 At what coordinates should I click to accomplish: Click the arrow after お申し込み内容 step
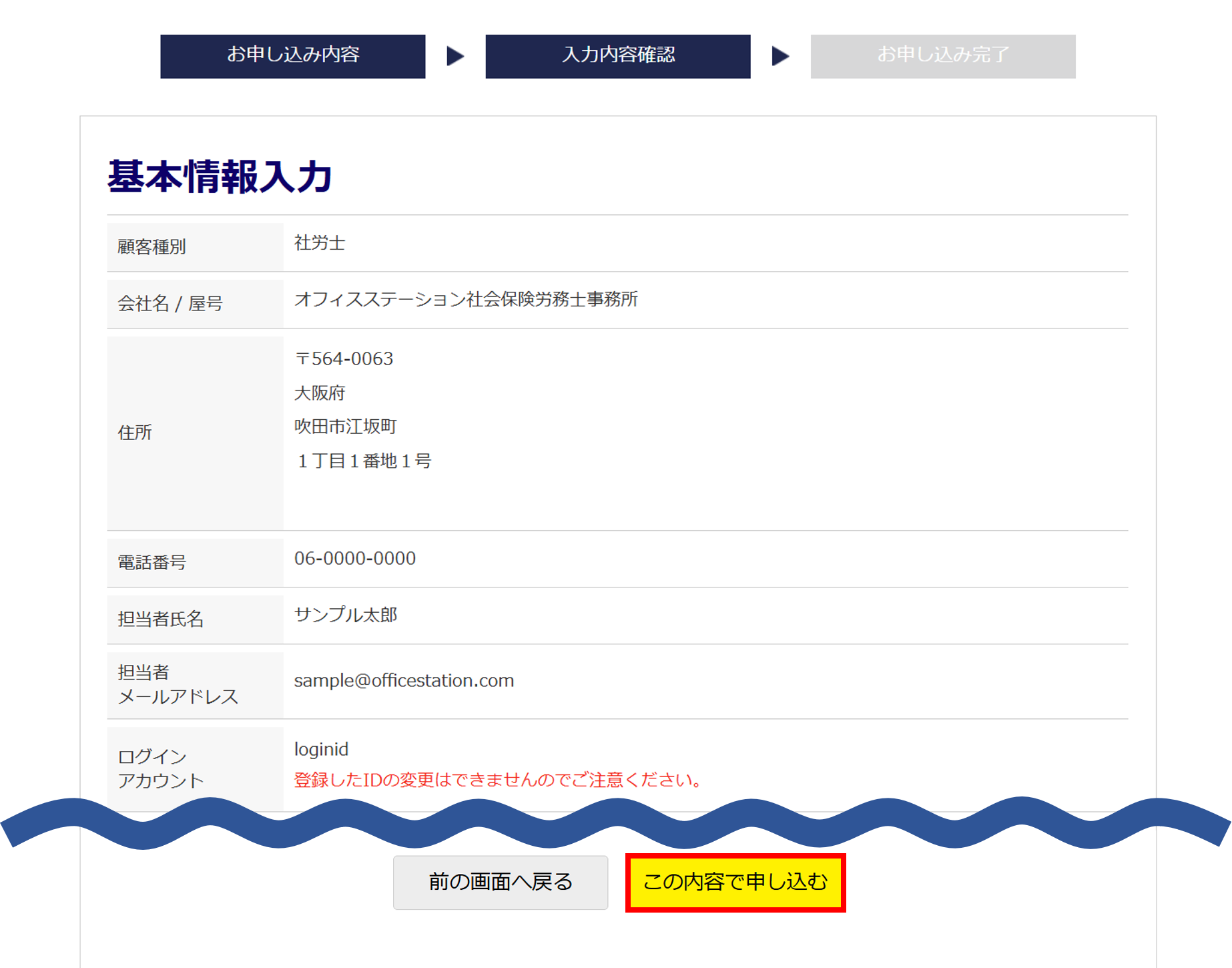coord(455,56)
